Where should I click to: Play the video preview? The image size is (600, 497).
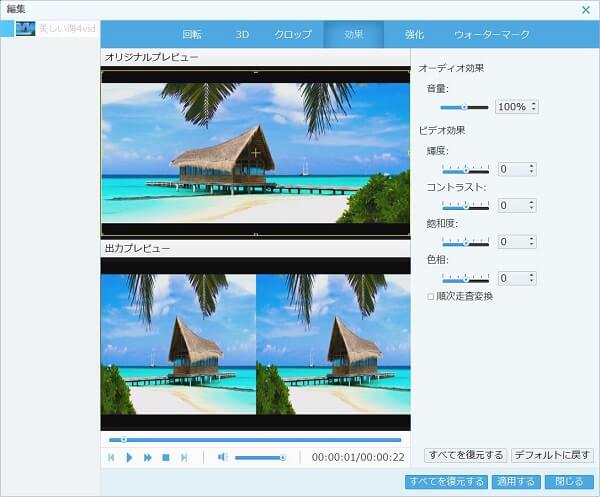(129, 457)
